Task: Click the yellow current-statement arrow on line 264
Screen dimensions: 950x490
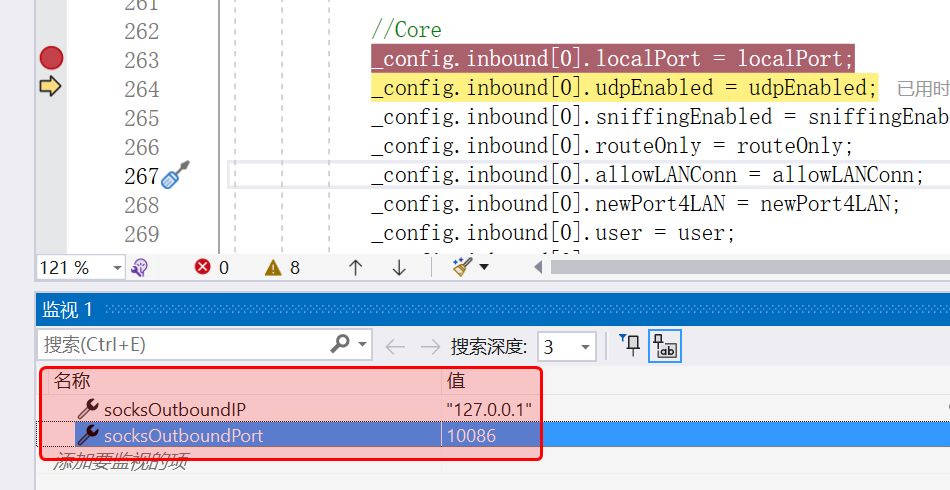Action: [50, 87]
